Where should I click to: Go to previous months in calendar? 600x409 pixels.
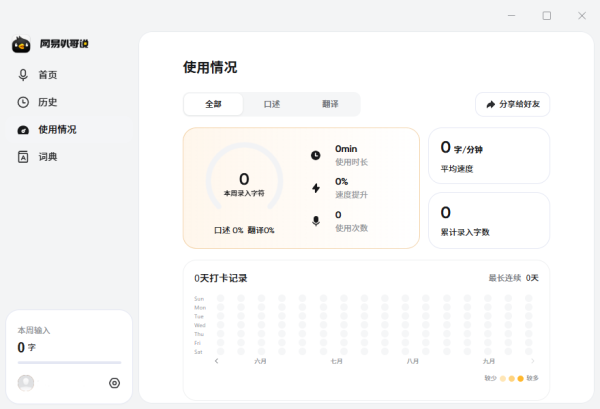point(217,361)
